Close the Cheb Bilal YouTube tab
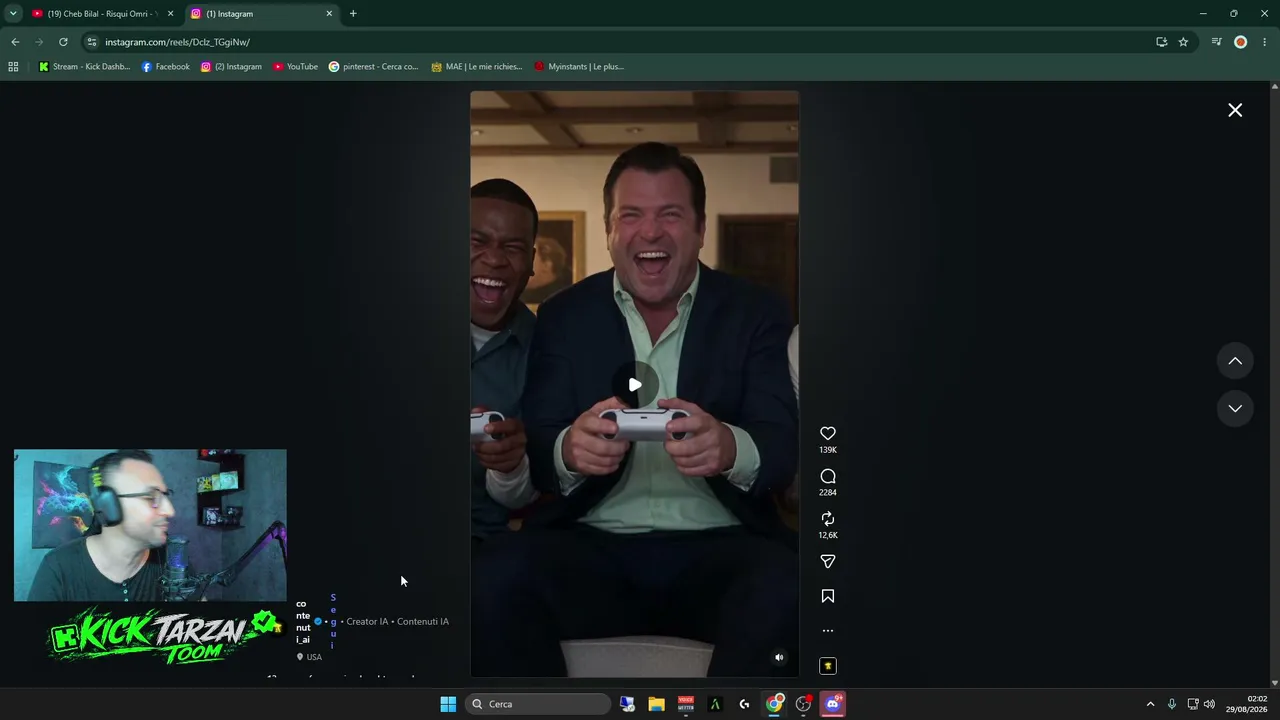Image resolution: width=1280 pixels, height=720 pixels. coord(170,14)
